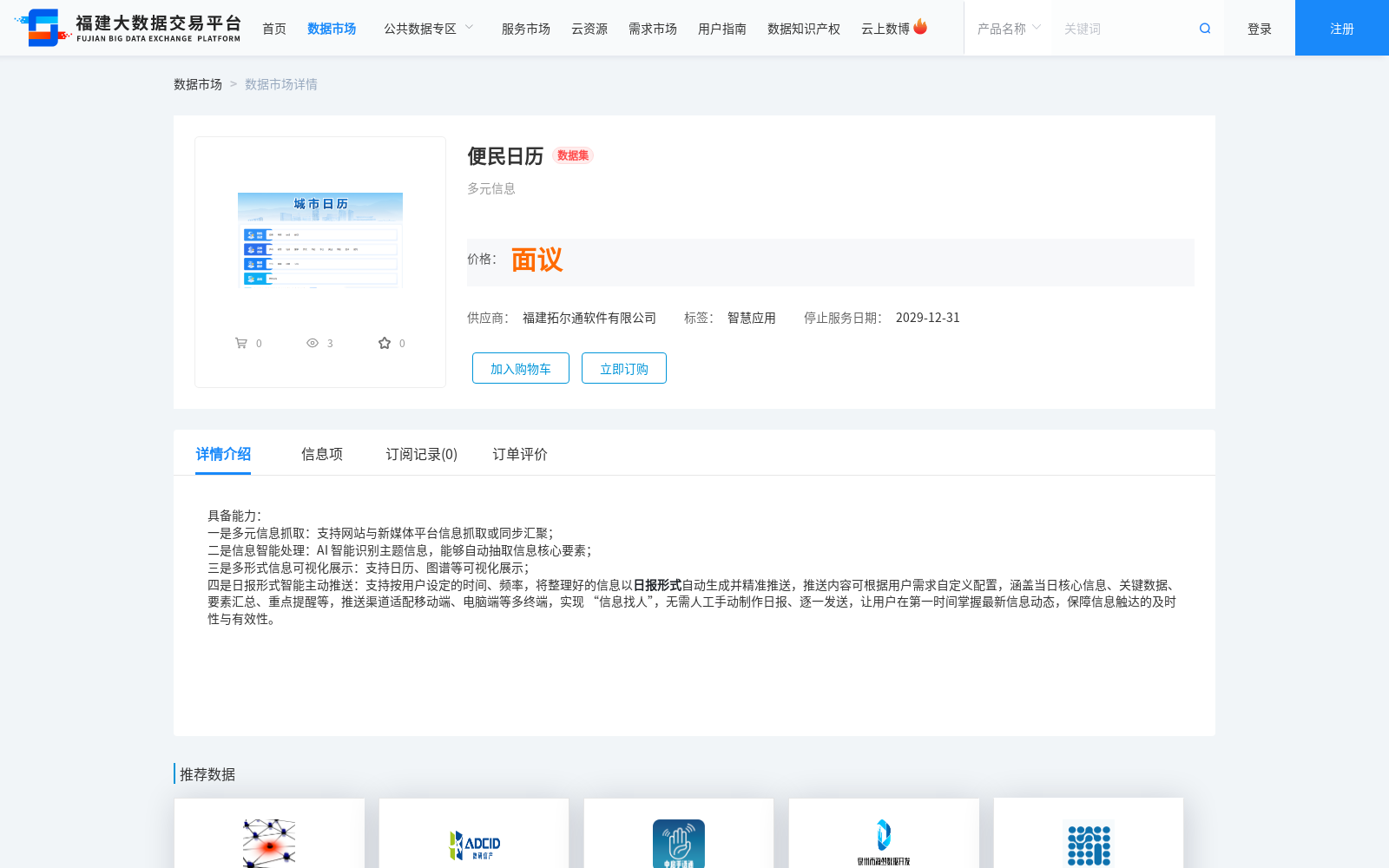Switch to the 订单评价 tab

(520, 454)
